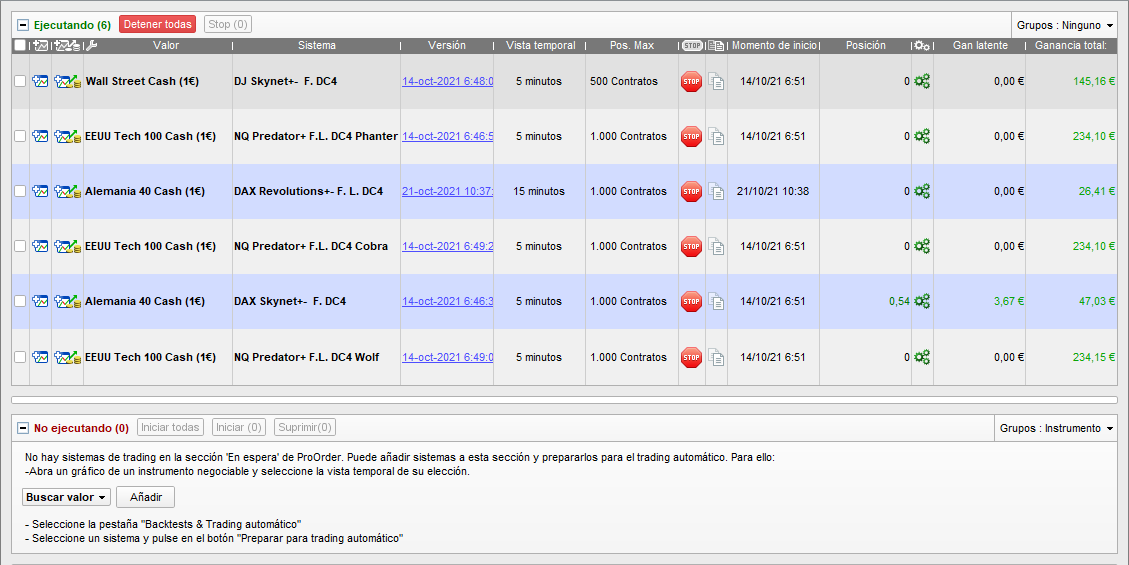Open document copy icon for DAX Skynet+- row
The width and height of the screenshot is (1129, 565).
[x=716, y=302]
